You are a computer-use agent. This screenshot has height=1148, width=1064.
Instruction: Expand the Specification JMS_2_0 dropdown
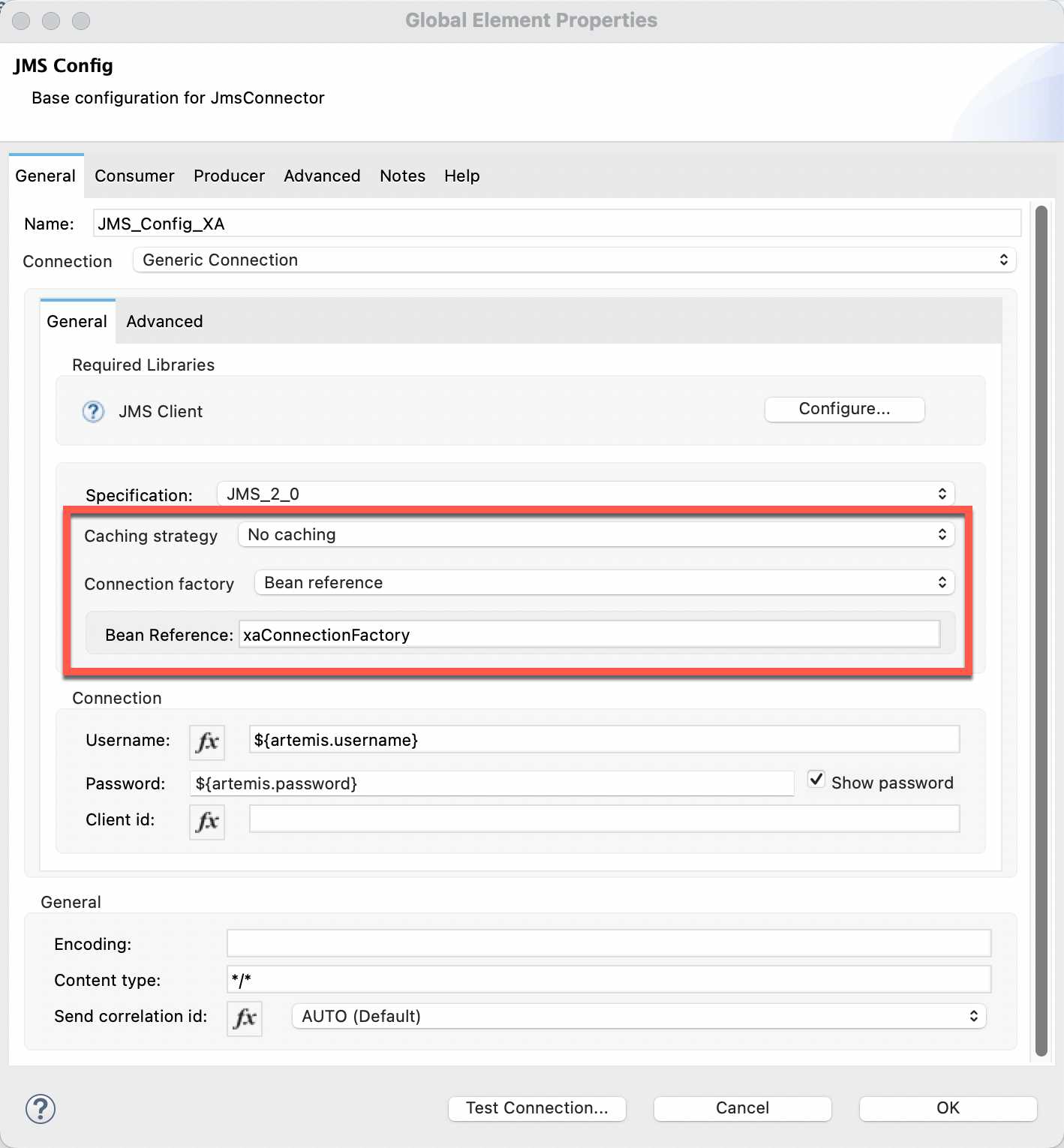[585, 494]
